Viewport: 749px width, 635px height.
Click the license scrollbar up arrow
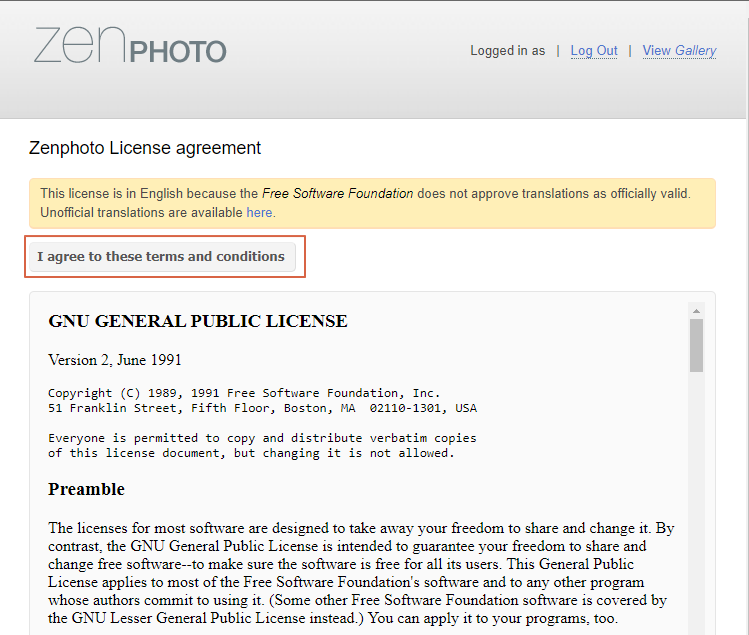[696, 311]
